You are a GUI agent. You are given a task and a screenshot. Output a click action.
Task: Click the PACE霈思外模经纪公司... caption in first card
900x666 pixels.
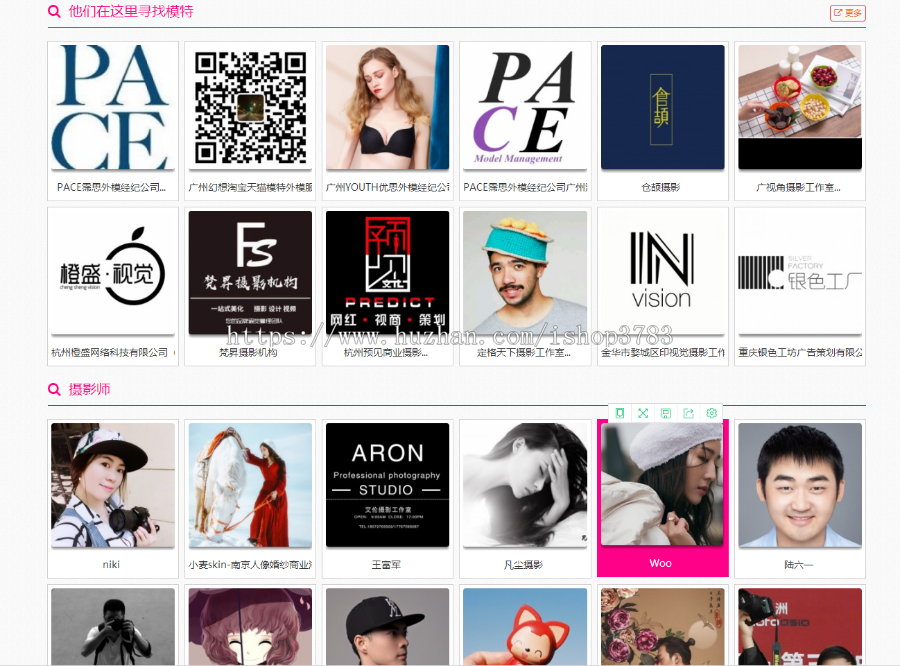(111, 187)
